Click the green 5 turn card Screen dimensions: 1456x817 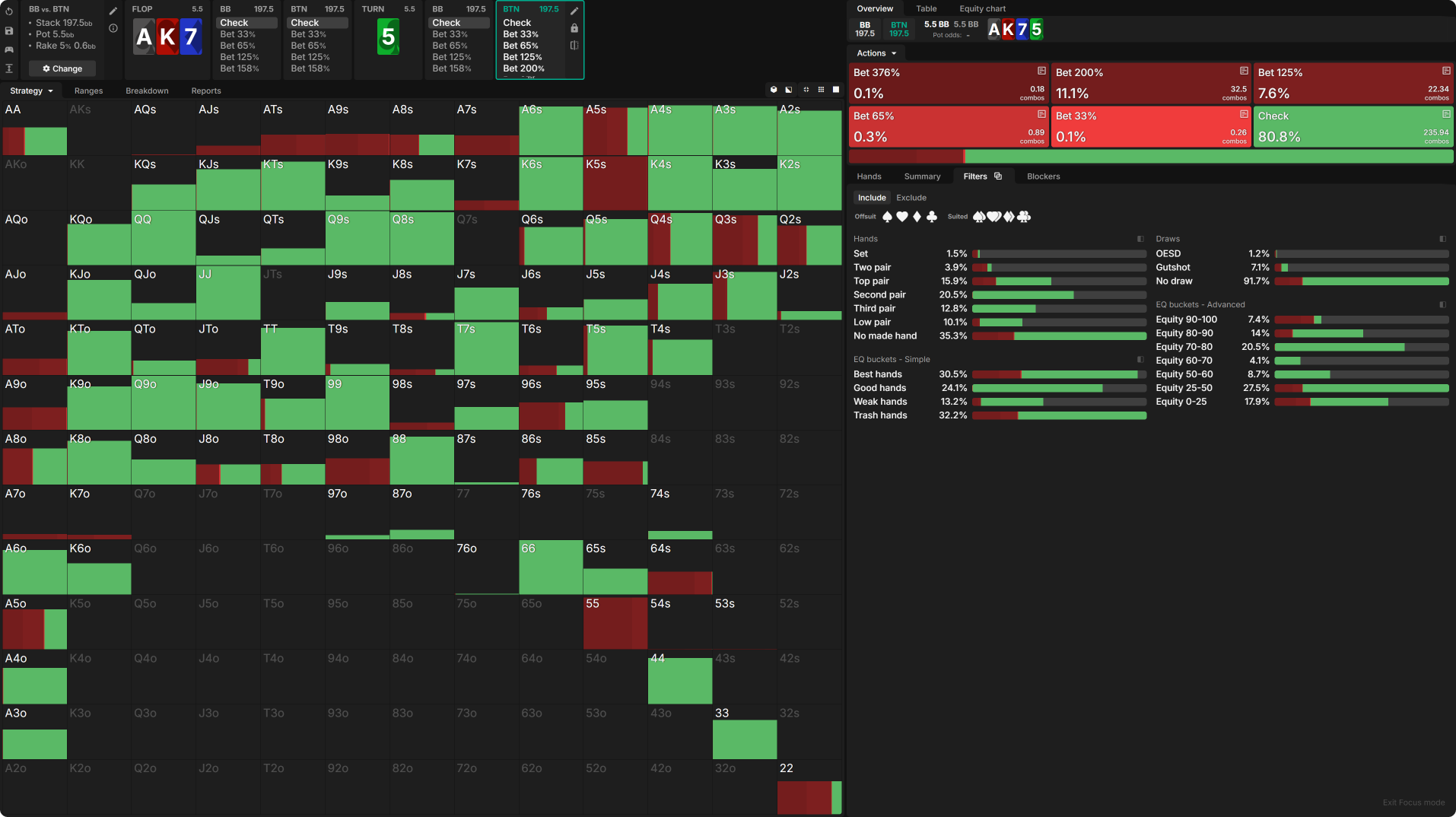coord(389,37)
